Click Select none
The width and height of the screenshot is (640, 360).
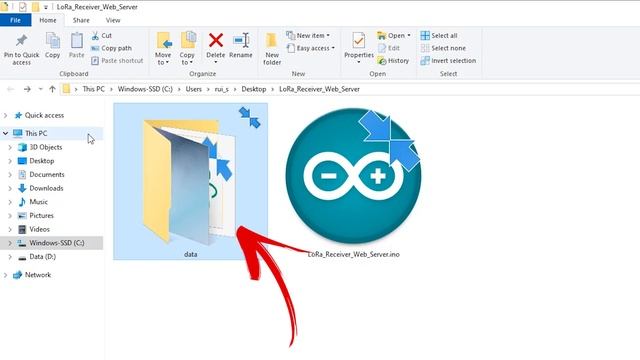point(443,48)
